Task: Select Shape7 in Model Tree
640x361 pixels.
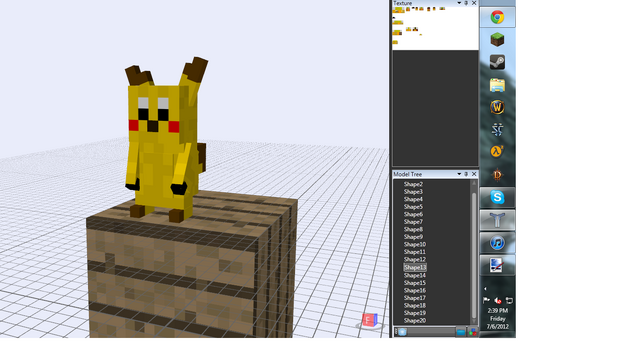Action: click(x=413, y=222)
